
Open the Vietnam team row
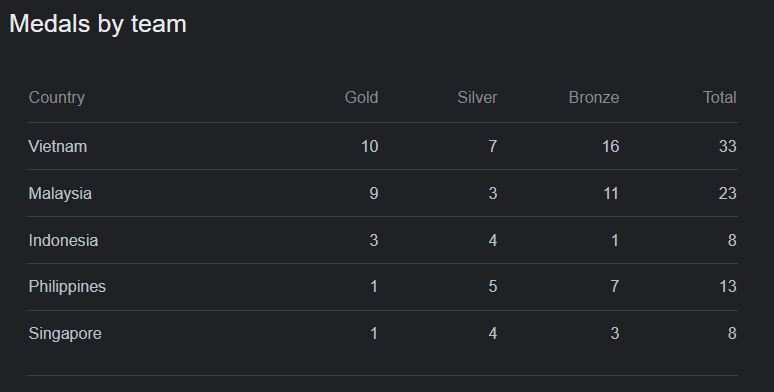coord(383,146)
